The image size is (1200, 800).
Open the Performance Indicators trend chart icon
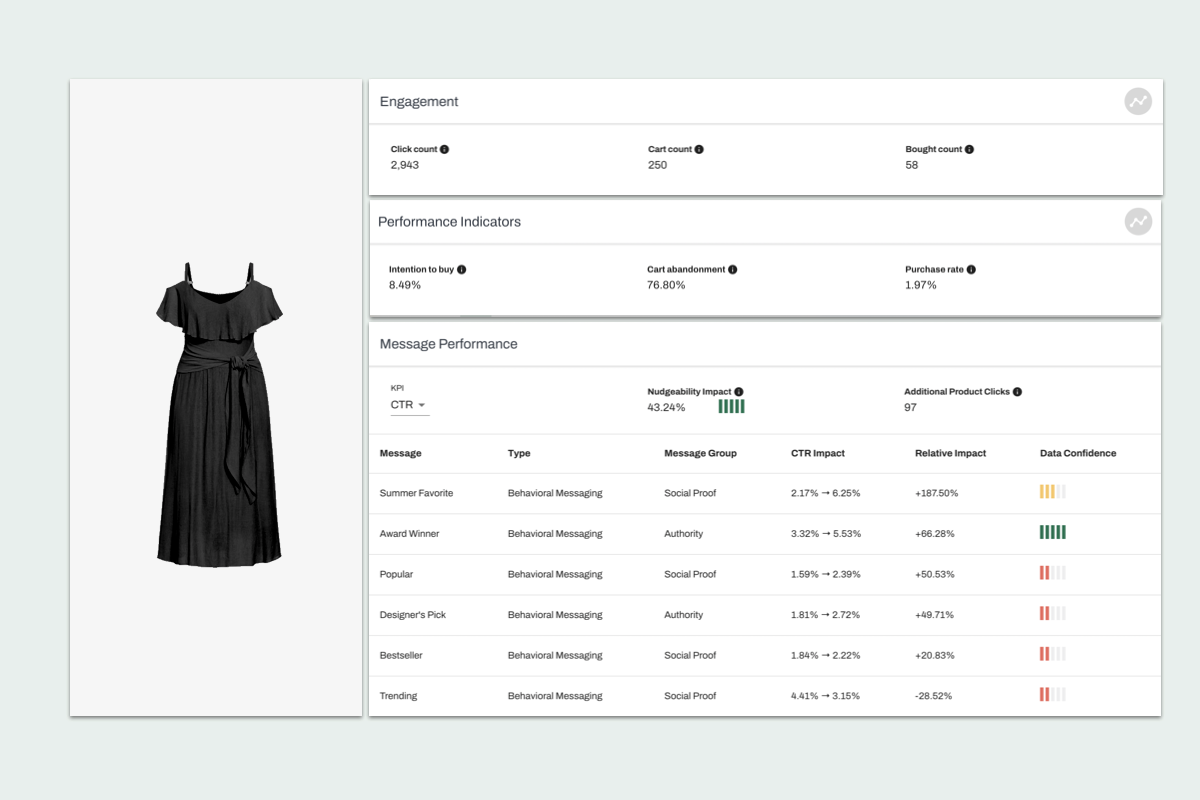tap(1138, 221)
